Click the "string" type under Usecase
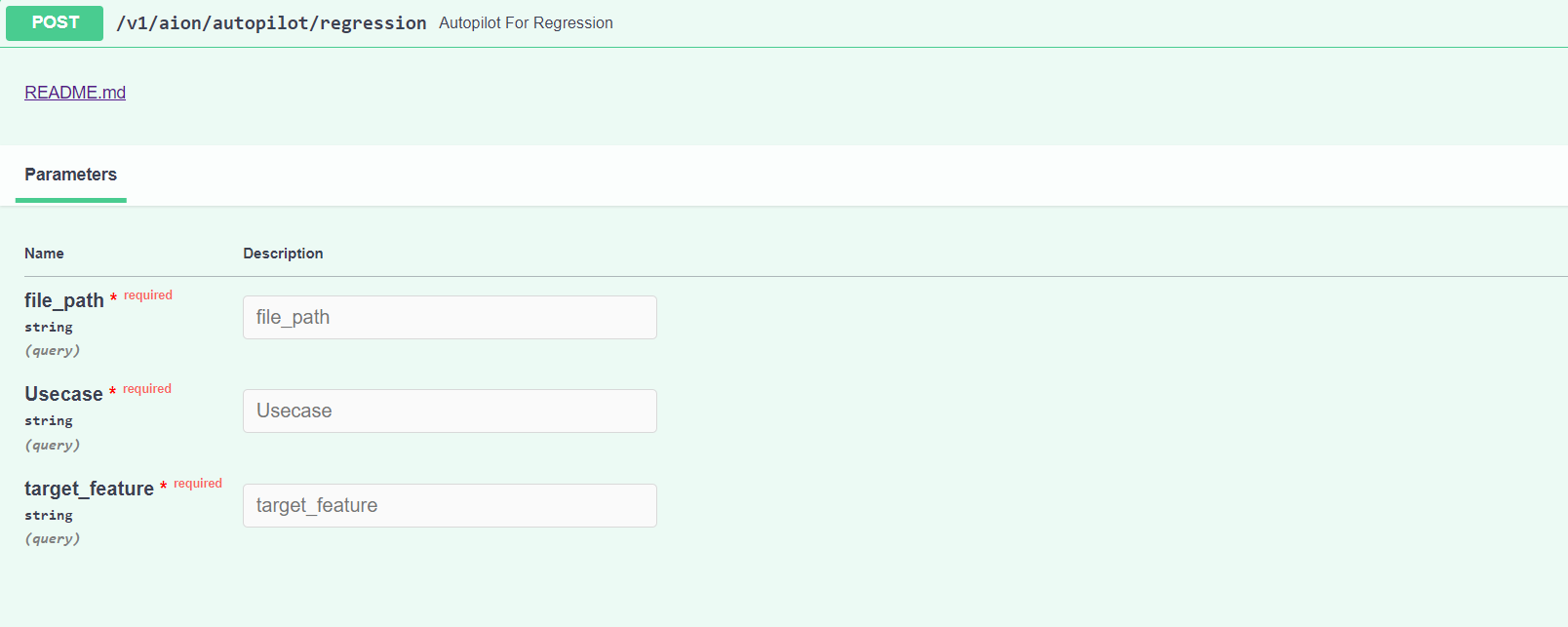Viewport: 1568px width, 627px height. coord(49,421)
